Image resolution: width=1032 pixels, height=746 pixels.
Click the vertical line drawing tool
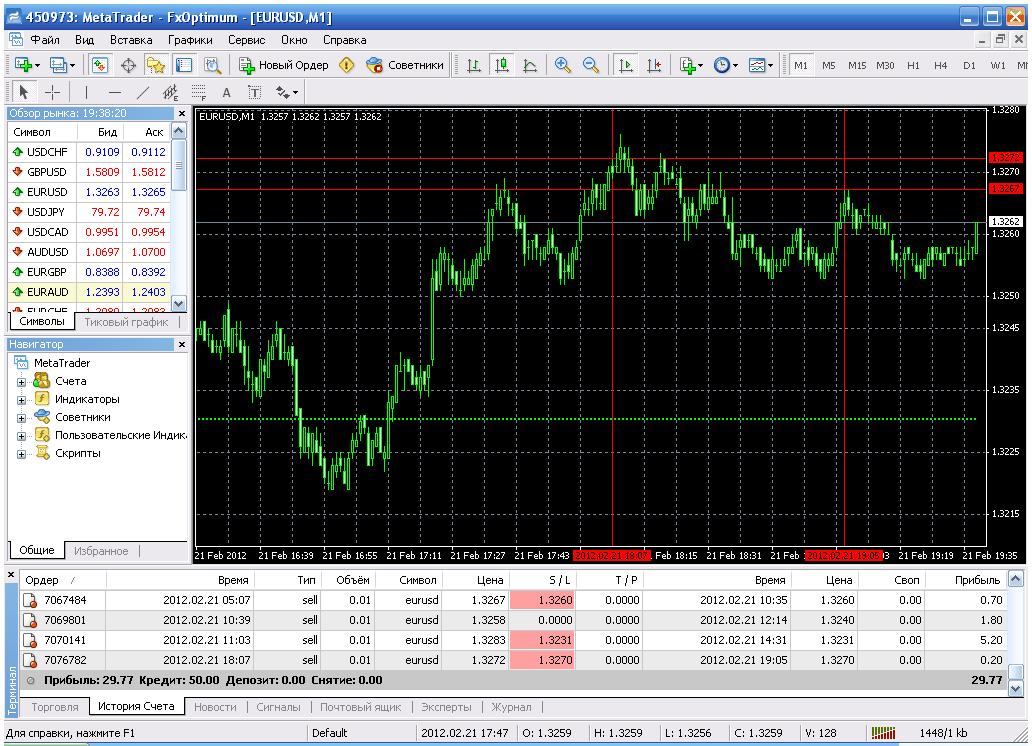point(86,92)
